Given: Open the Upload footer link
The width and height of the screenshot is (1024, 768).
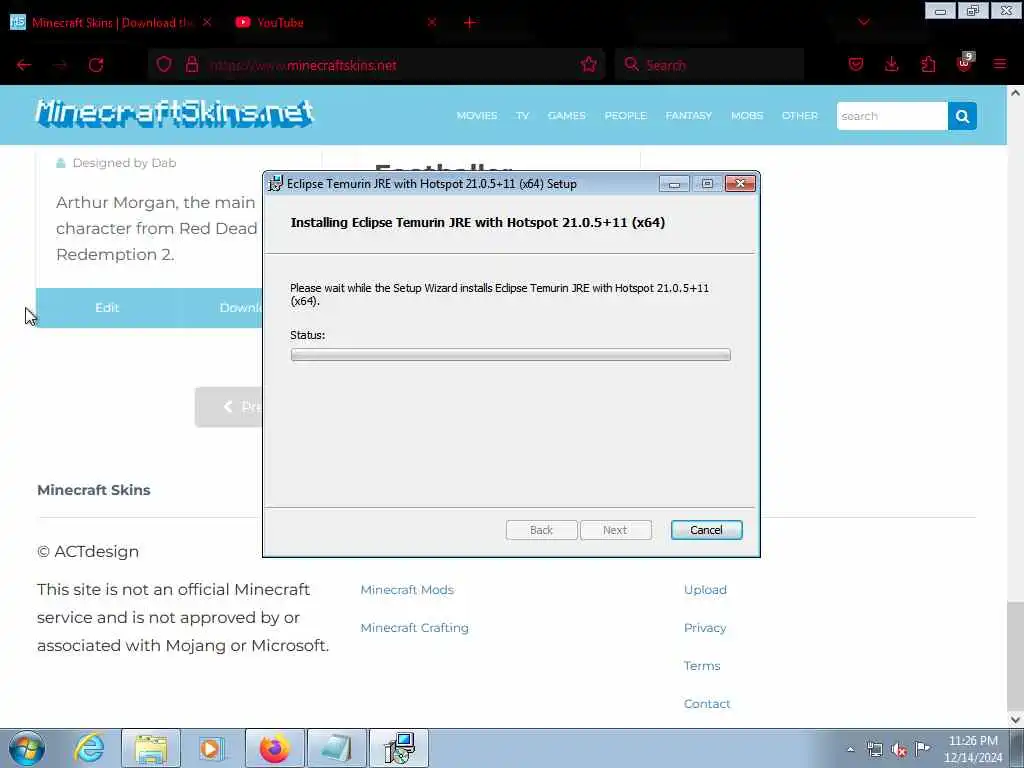Looking at the screenshot, I should [x=705, y=590].
